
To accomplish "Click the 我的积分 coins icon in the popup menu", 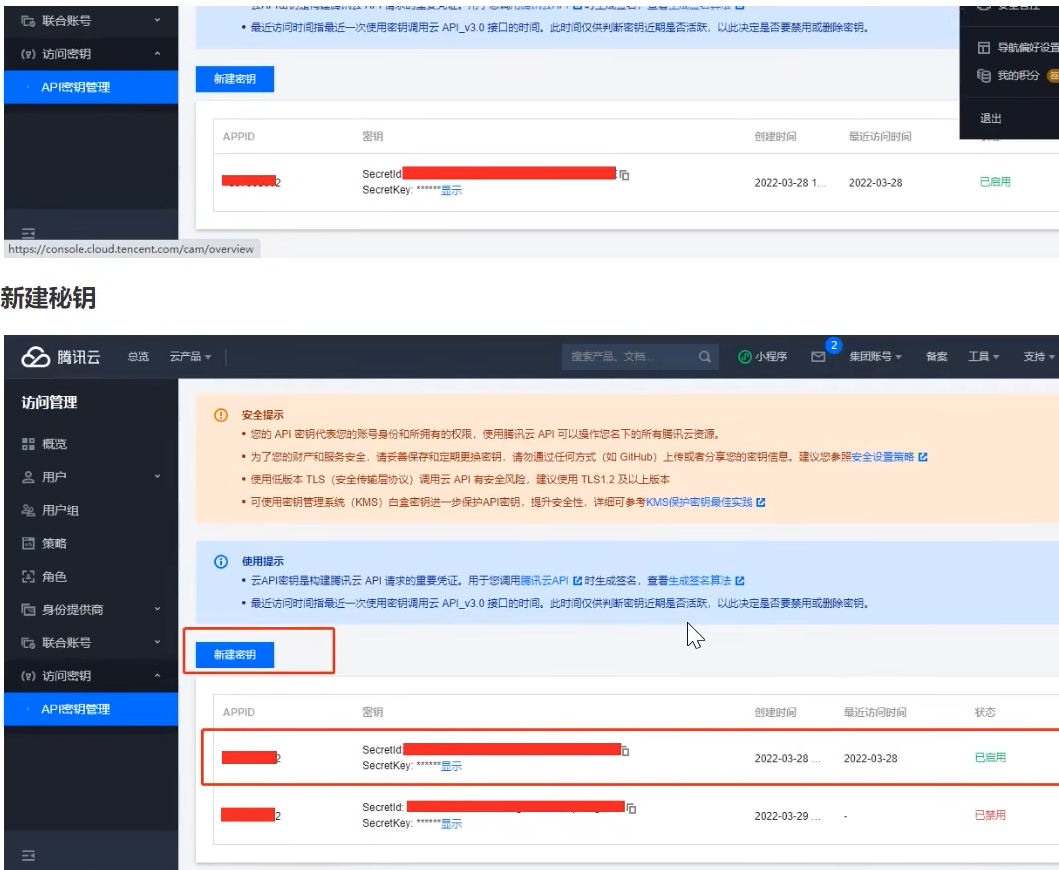I will tap(983, 75).
